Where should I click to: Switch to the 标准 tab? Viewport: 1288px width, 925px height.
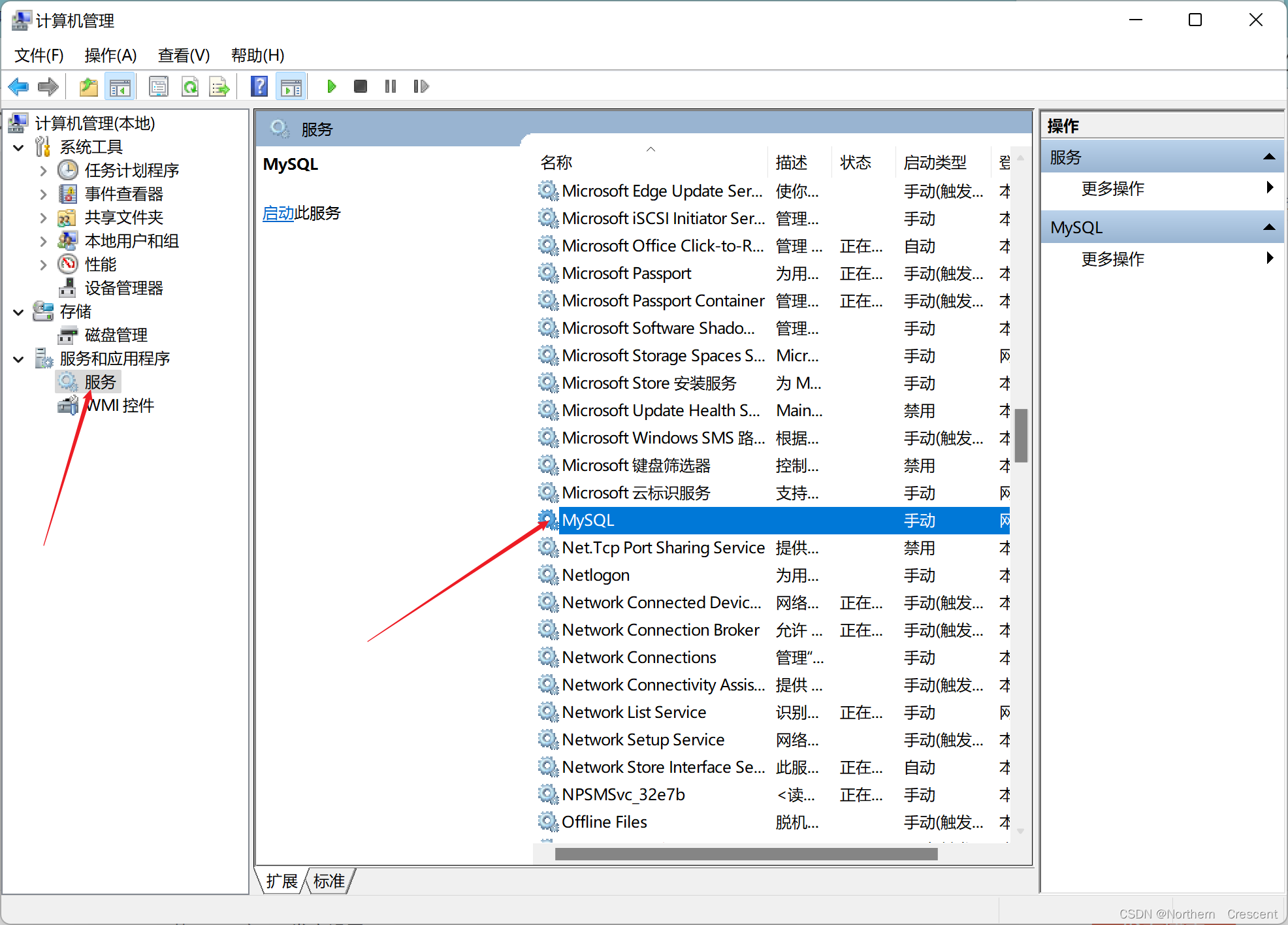pos(329,881)
